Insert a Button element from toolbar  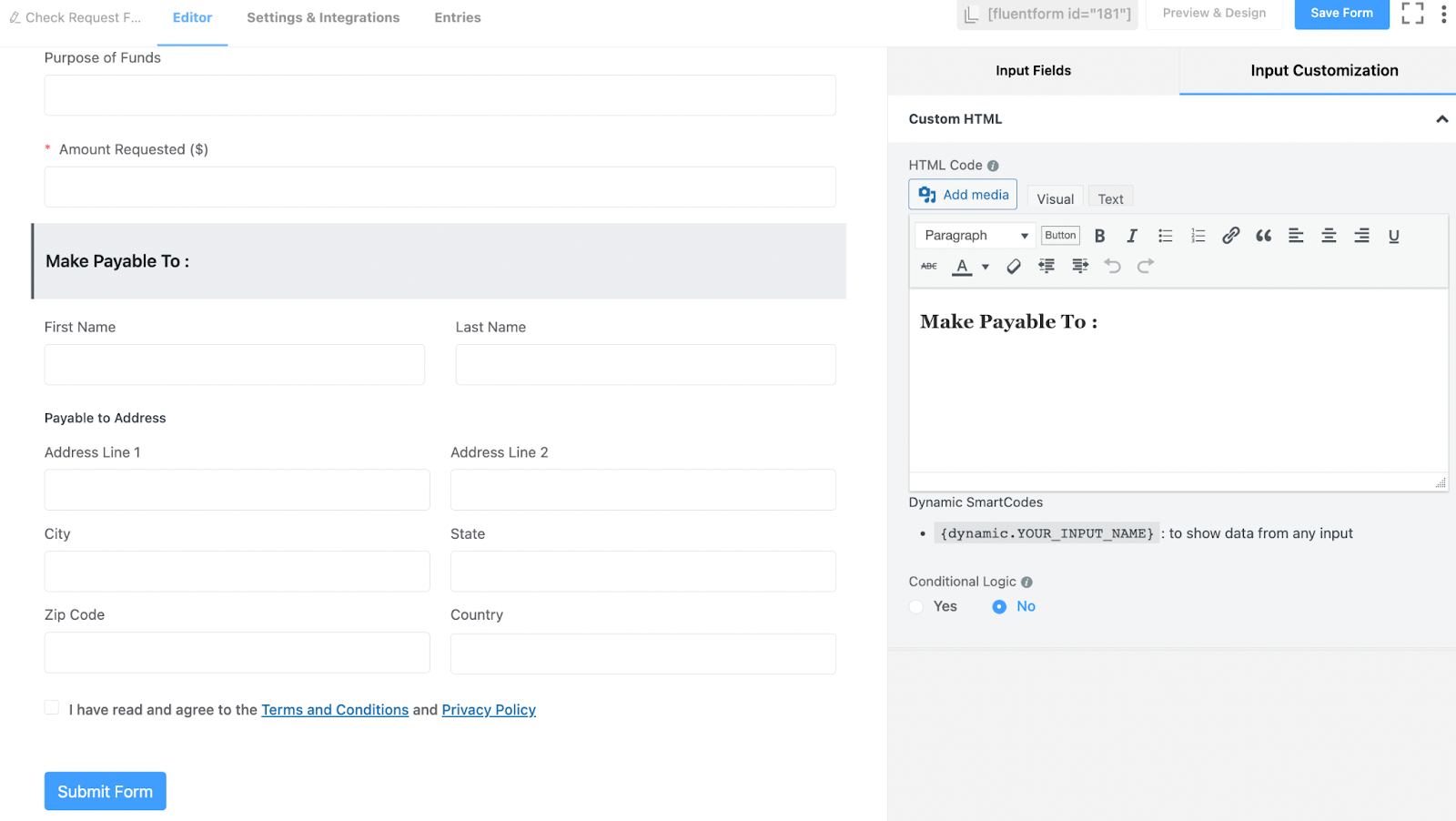[1060, 235]
